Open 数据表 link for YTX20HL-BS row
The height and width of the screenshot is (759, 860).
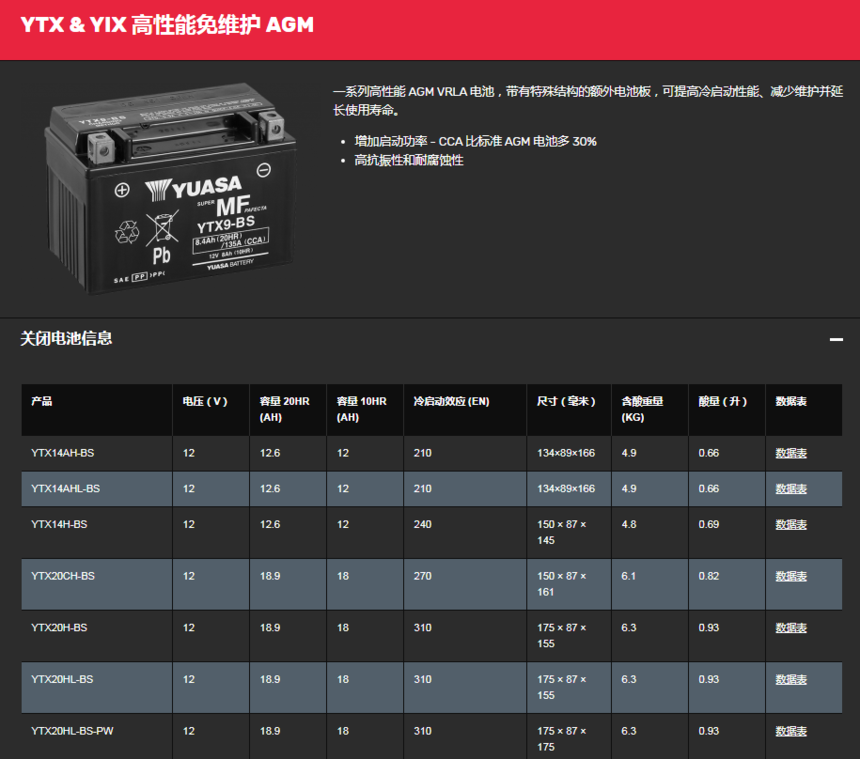click(791, 679)
